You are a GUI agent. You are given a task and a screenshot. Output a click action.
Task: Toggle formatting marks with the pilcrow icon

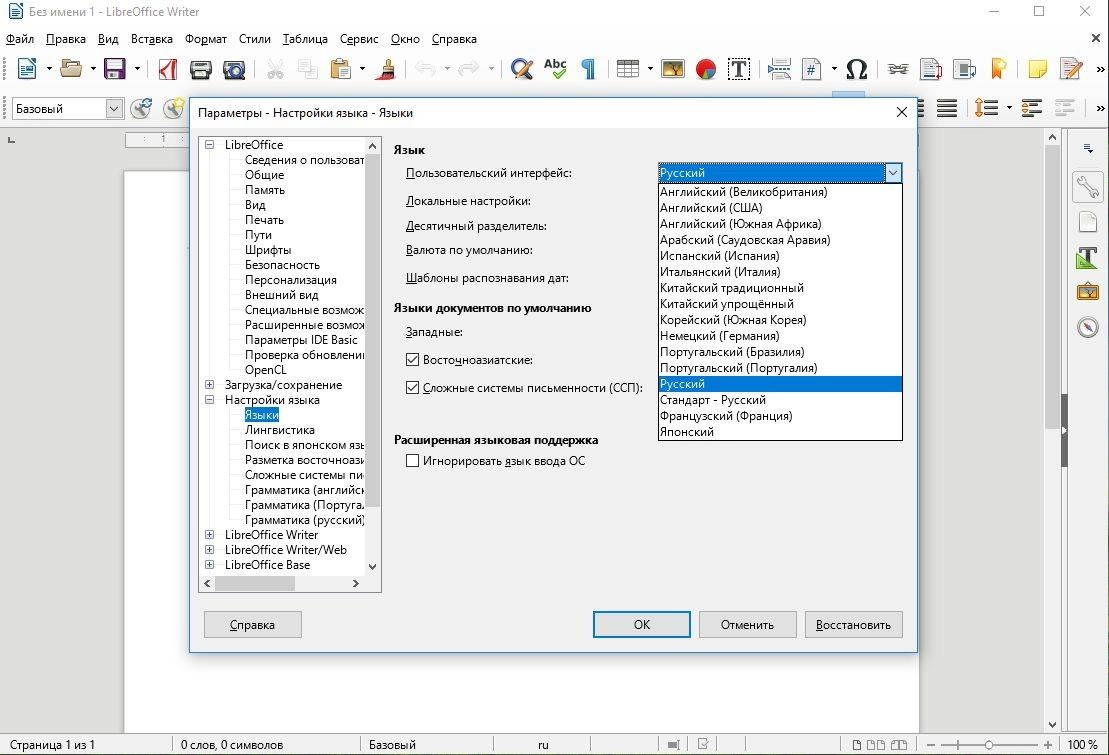coord(588,69)
